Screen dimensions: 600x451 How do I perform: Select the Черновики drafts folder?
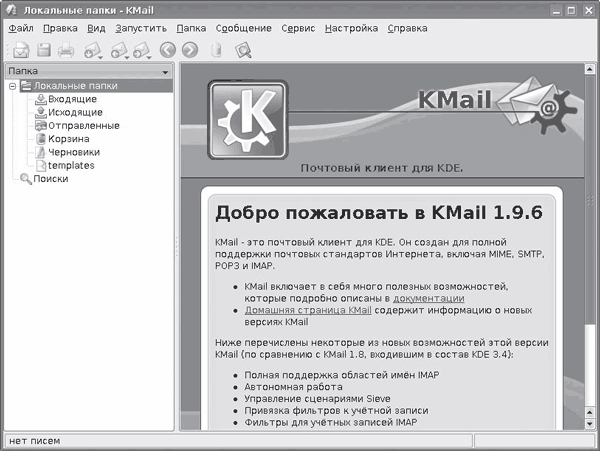(73, 152)
